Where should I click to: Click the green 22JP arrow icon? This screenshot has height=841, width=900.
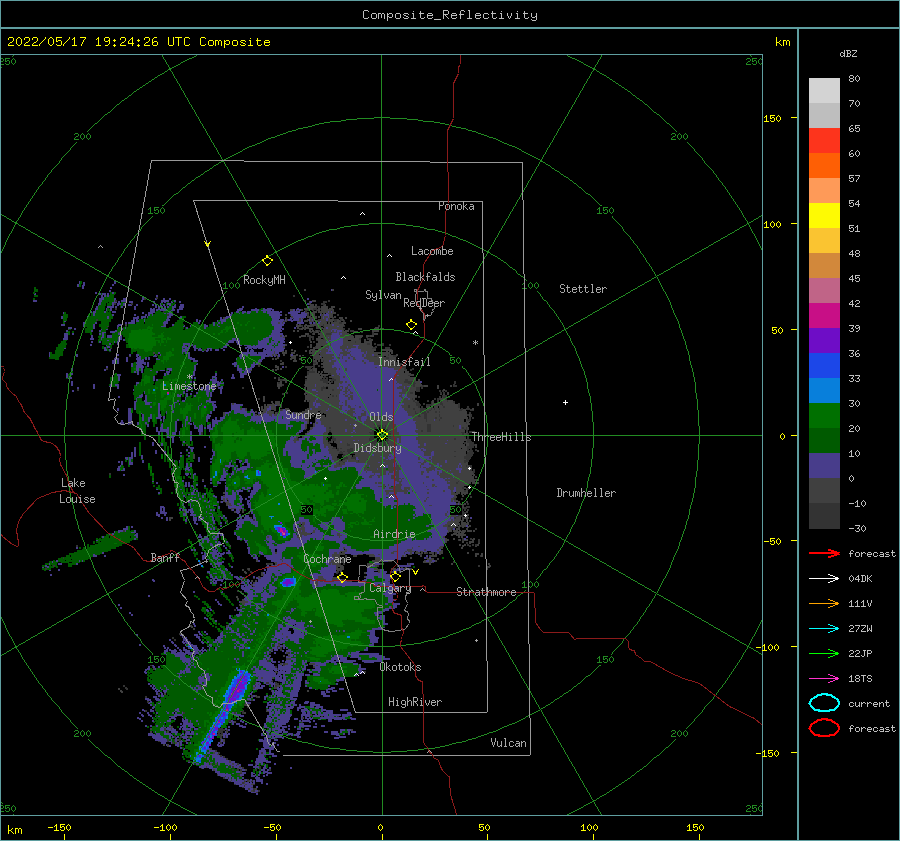[824, 653]
